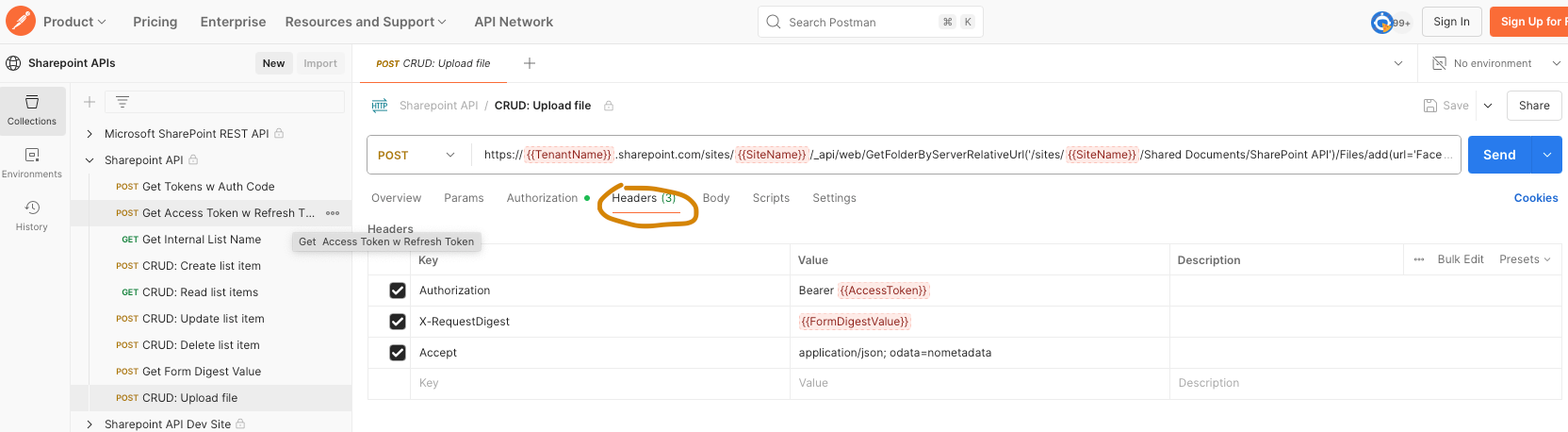Open the Get Form Digest Value request
Viewport: 1568px width, 432px height.
point(201,372)
